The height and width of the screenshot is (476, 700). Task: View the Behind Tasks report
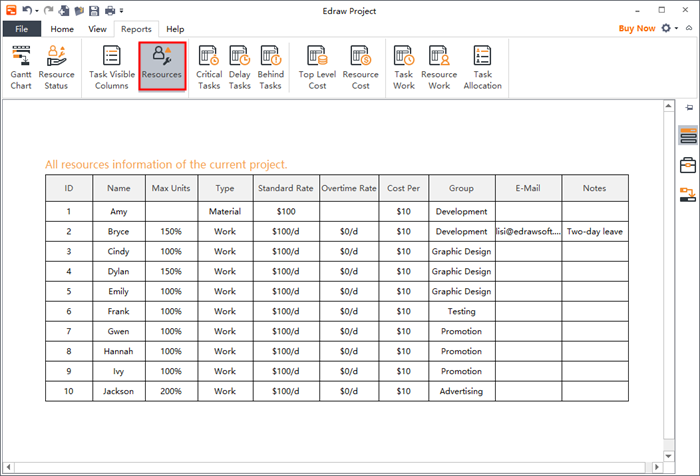(271, 67)
